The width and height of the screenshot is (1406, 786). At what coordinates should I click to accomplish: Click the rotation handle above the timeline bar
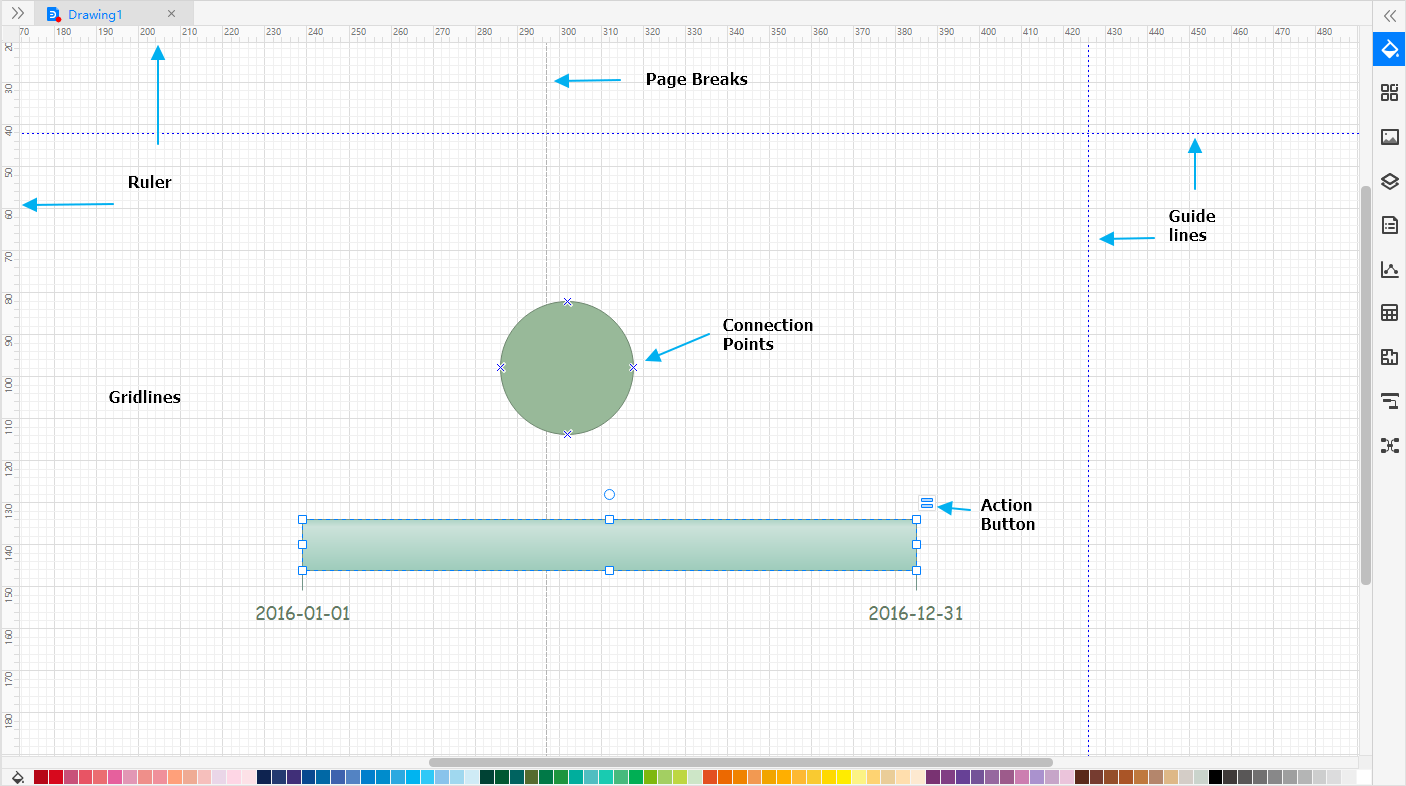(609, 494)
